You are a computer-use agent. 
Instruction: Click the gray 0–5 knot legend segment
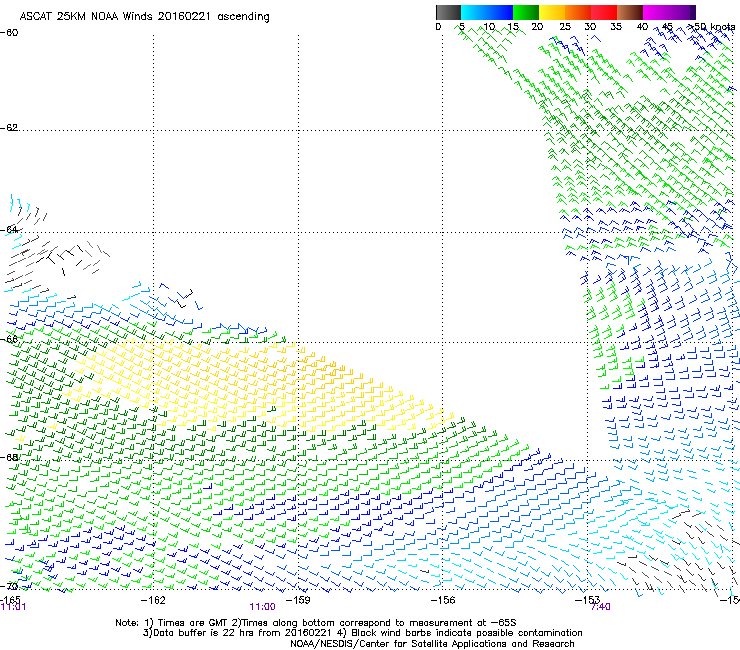(x=448, y=12)
